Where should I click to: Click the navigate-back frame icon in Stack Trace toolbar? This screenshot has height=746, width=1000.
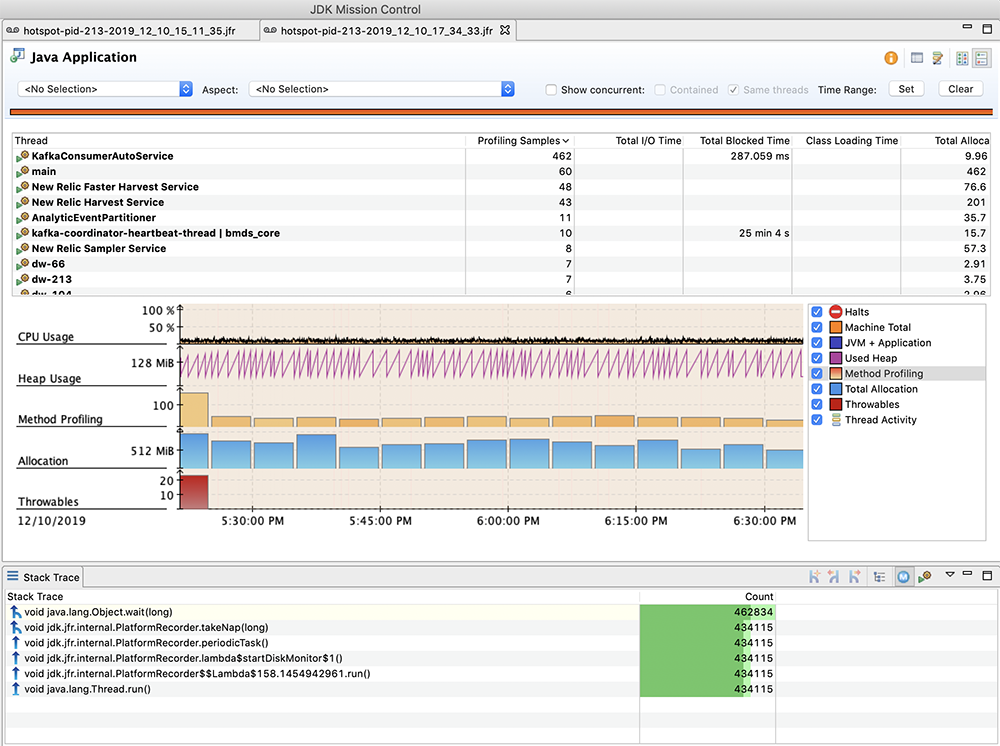[833, 576]
